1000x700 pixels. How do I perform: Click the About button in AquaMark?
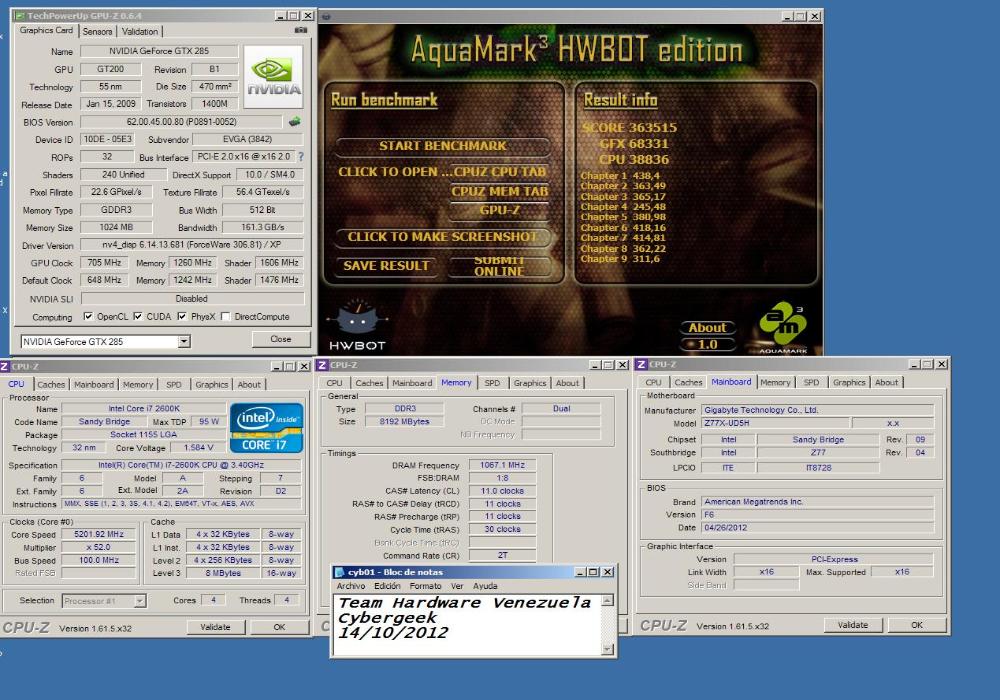point(707,328)
